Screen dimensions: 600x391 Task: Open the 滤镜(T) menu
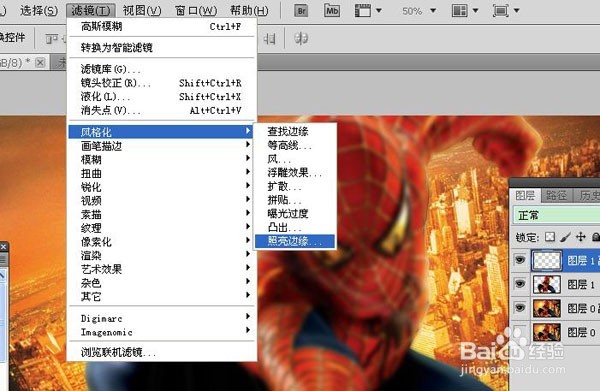(x=90, y=10)
